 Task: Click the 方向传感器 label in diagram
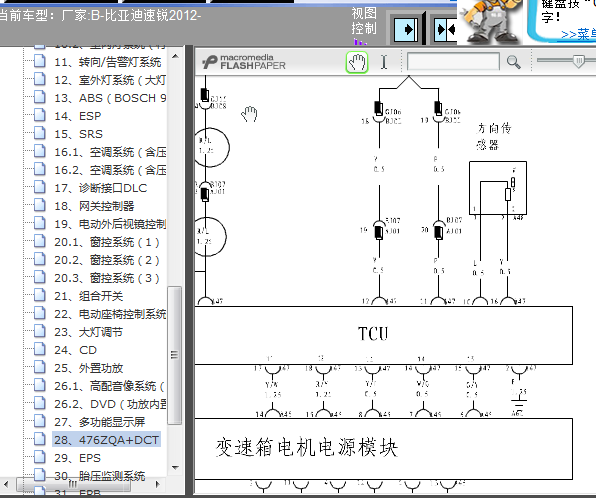[493, 136]
